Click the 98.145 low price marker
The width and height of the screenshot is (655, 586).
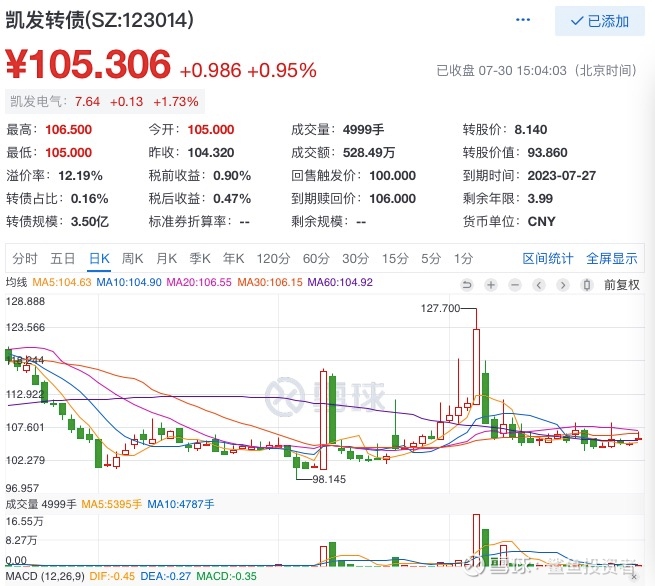point(329,479)
